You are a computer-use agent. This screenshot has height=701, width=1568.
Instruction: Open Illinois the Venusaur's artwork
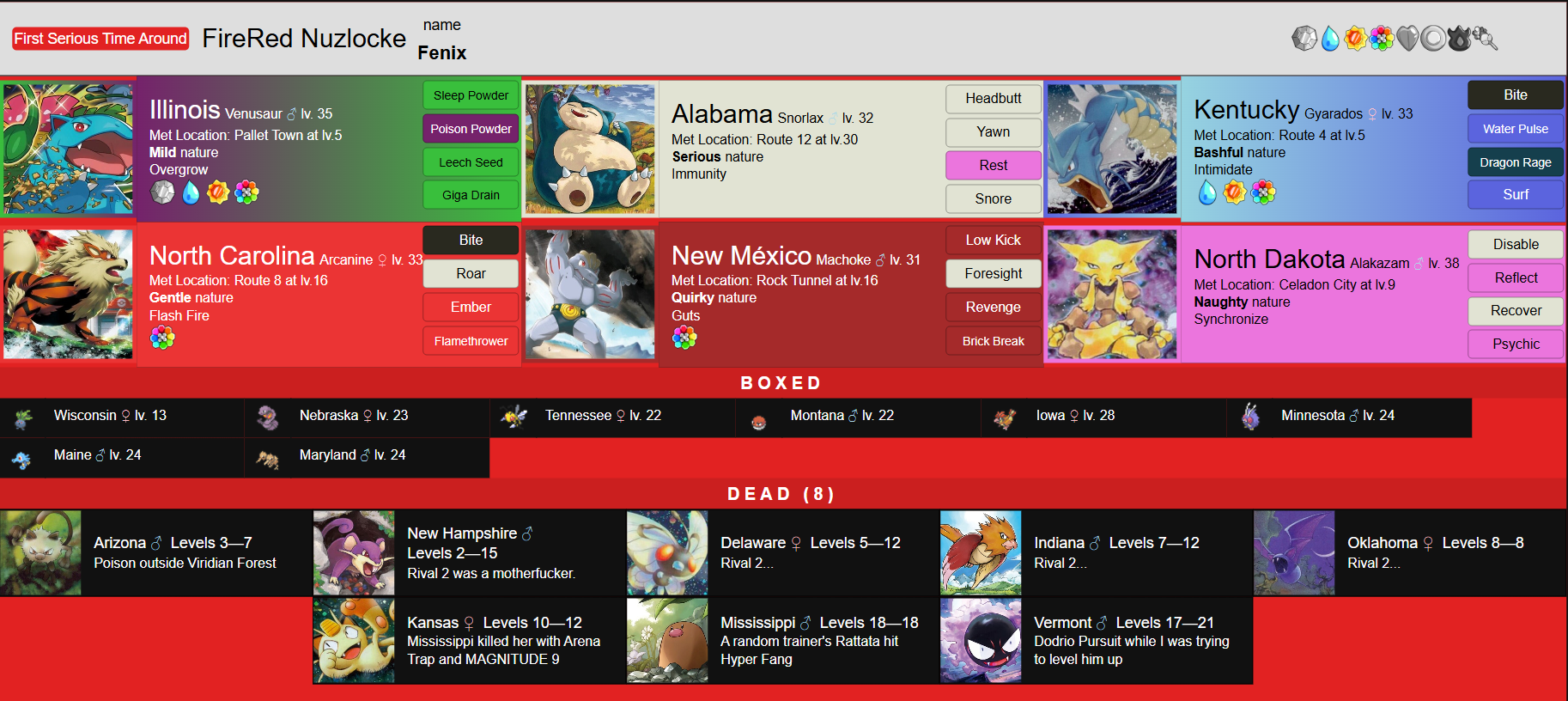(x=68, y=149)
